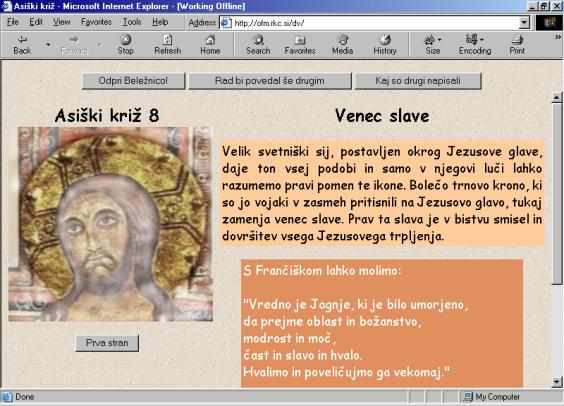564x406 pixels.
Task: Click the 'Asiški križ 8' heading
Action: tap(107, 115)
